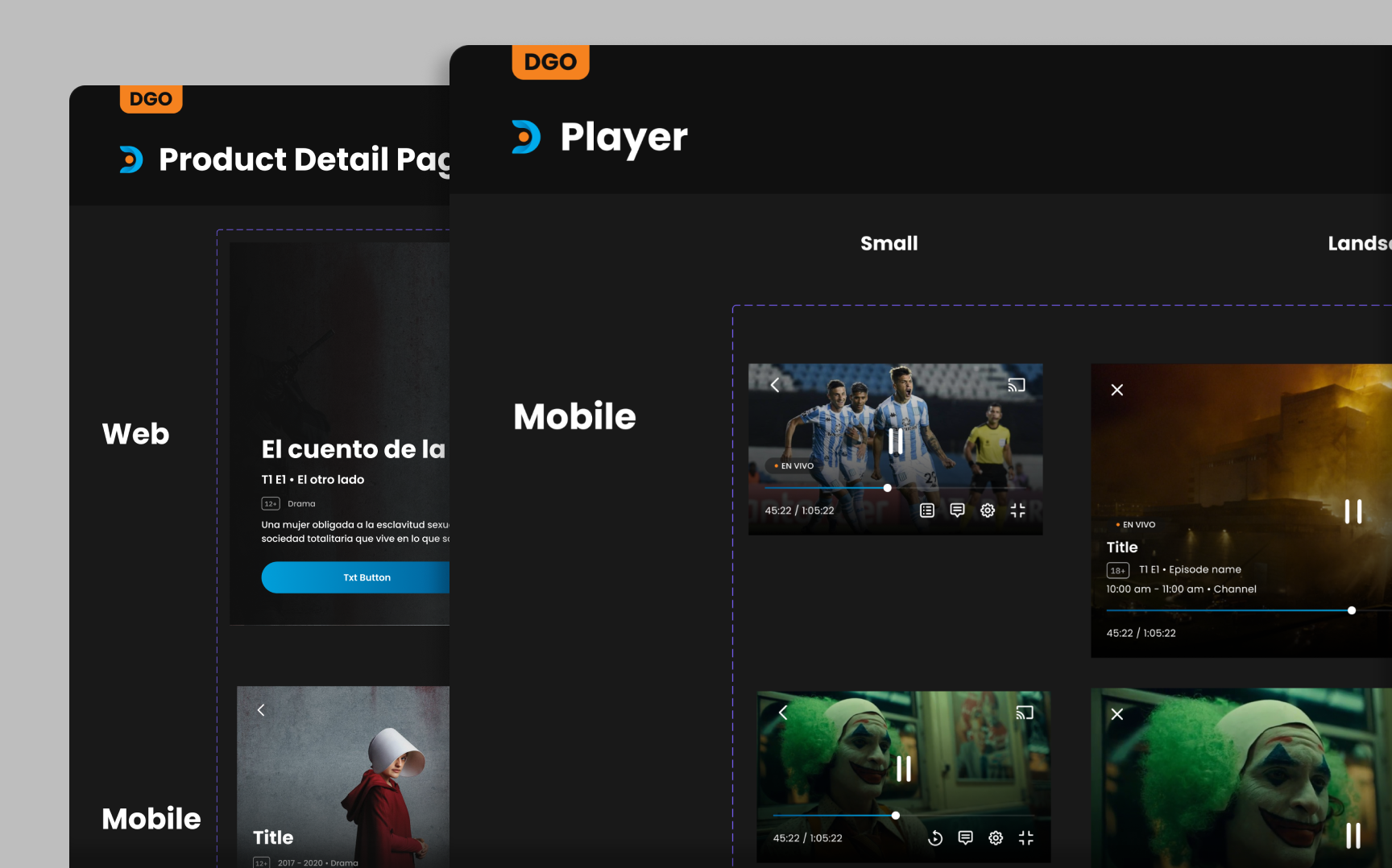This screenshot has width=1392, height=868.
Task: Close the landscape Joker player with X
Action: 1117,714
